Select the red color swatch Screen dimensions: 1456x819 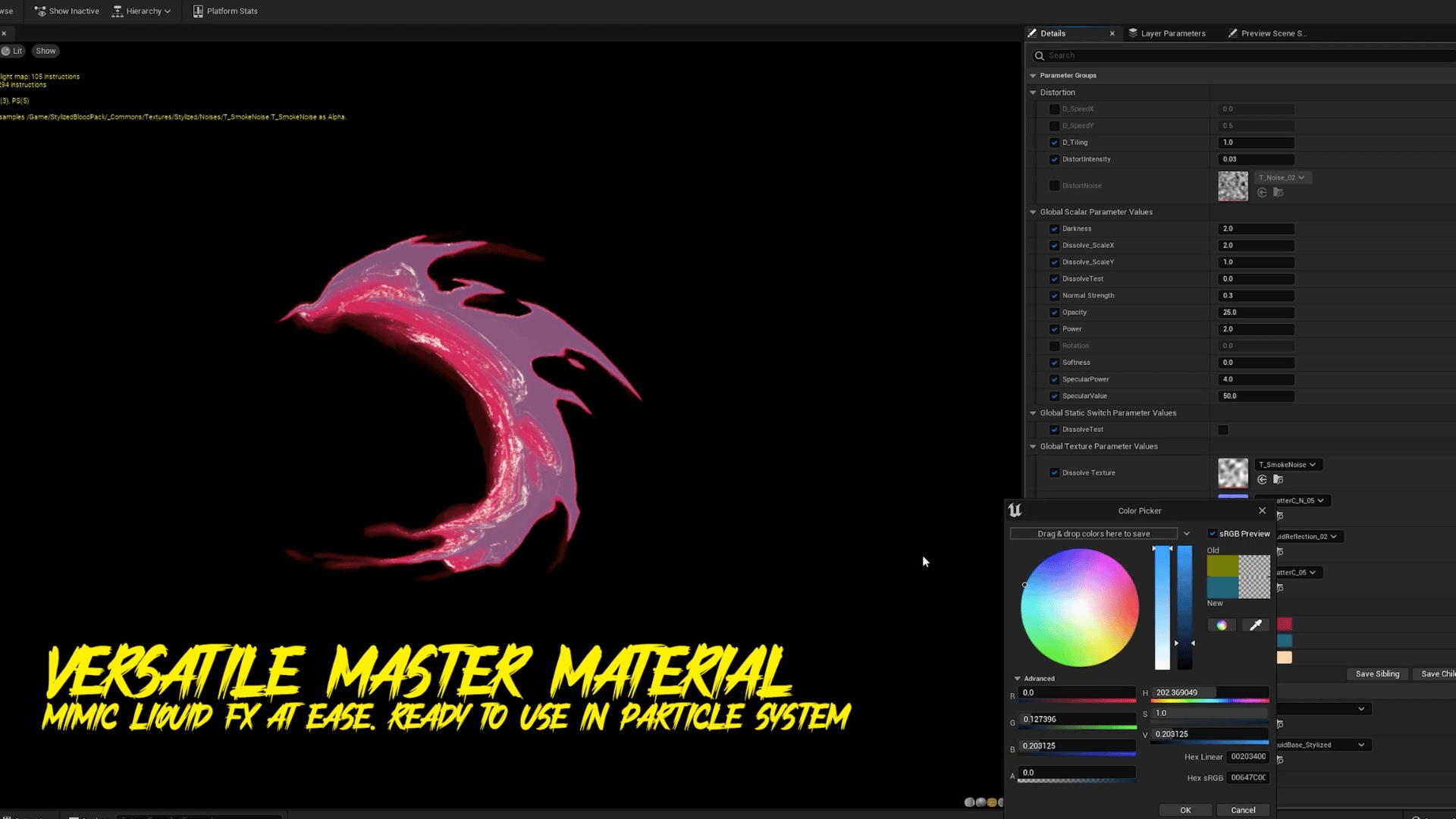point(1285,624)
